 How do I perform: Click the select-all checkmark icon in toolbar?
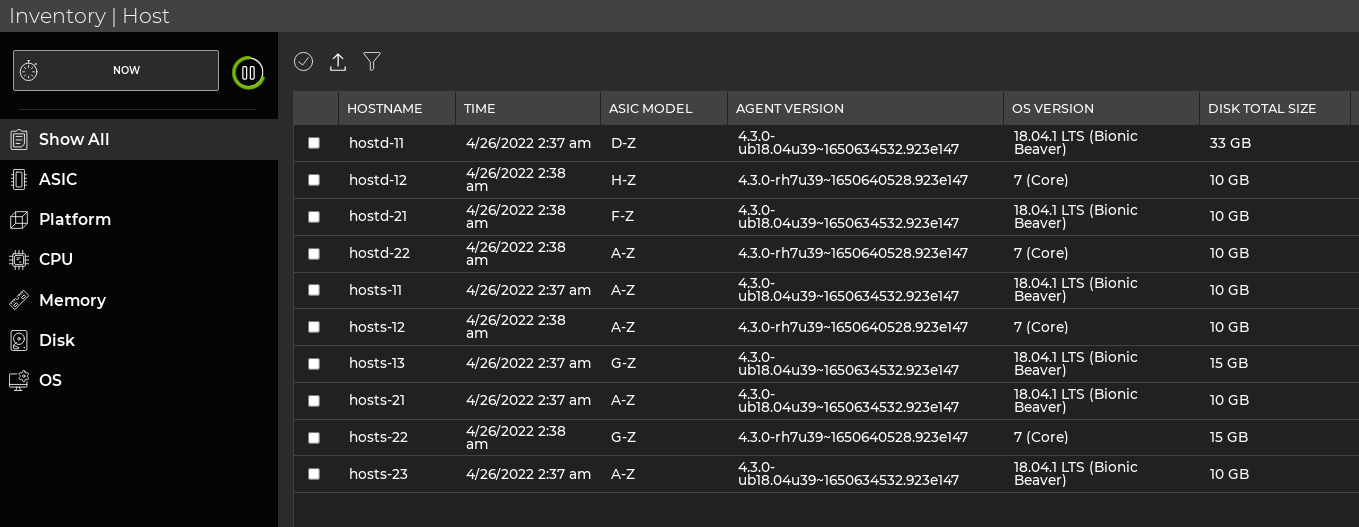304,62
